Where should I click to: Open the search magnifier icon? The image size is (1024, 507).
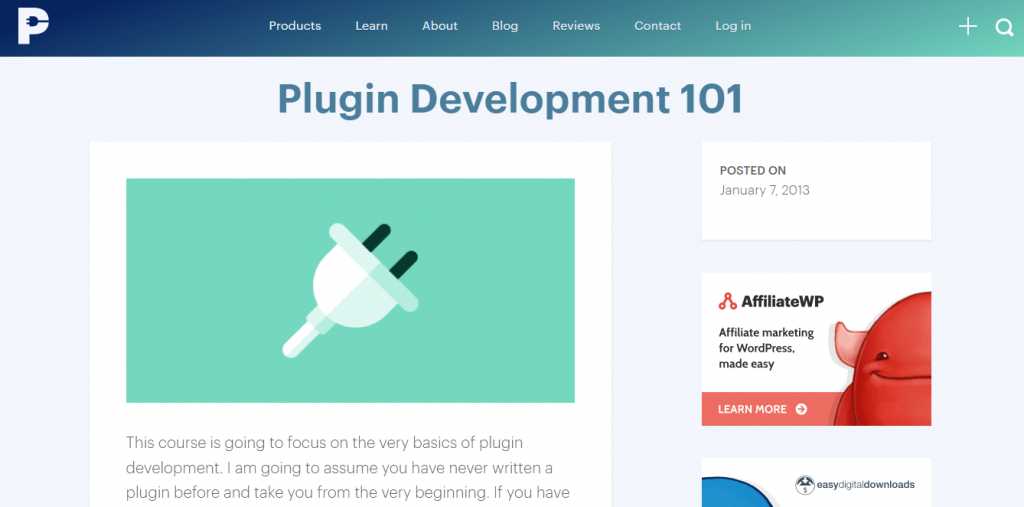pyautogui.click(x=1004, y=27)
